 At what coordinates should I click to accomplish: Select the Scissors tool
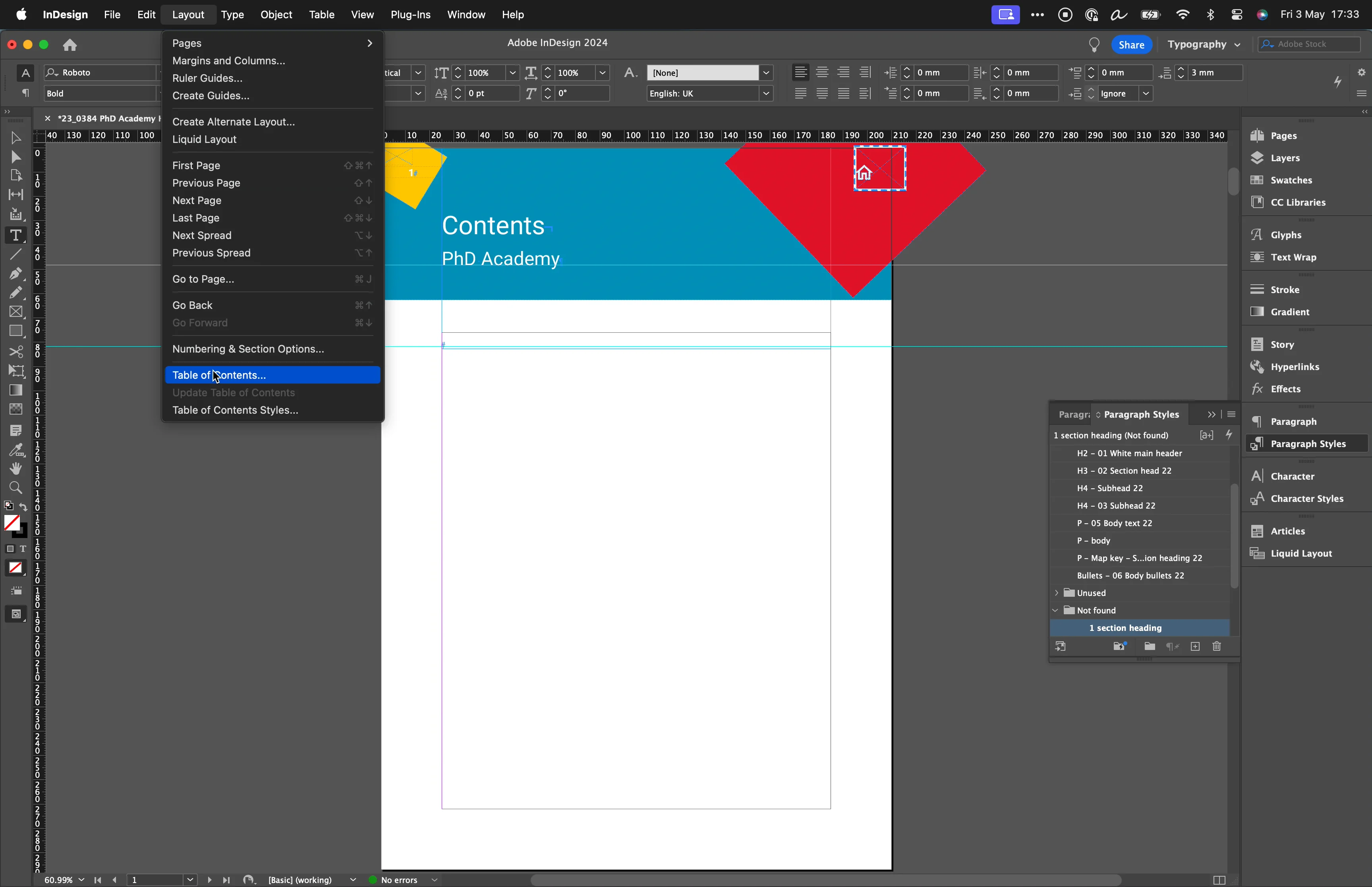(x=17, y=351)
